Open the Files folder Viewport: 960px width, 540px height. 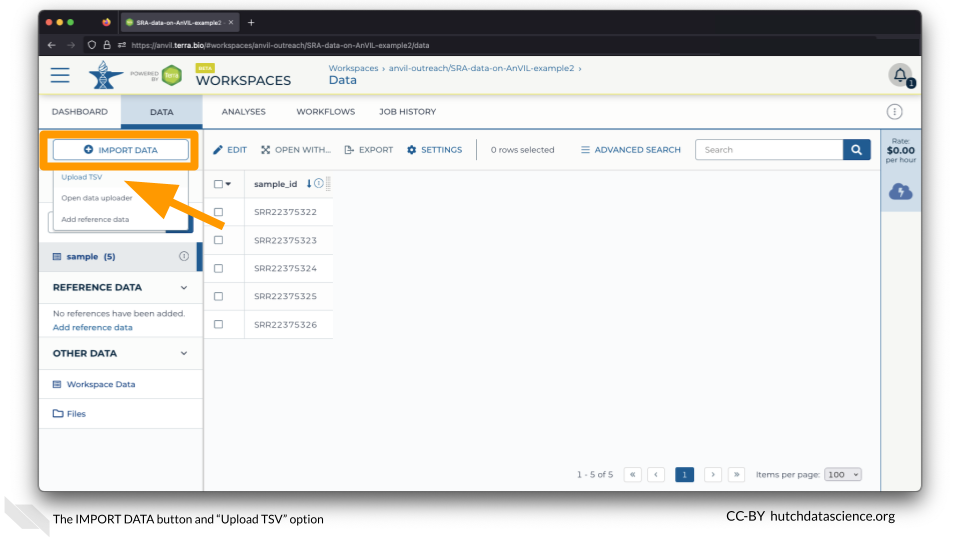tap(69, 414)
